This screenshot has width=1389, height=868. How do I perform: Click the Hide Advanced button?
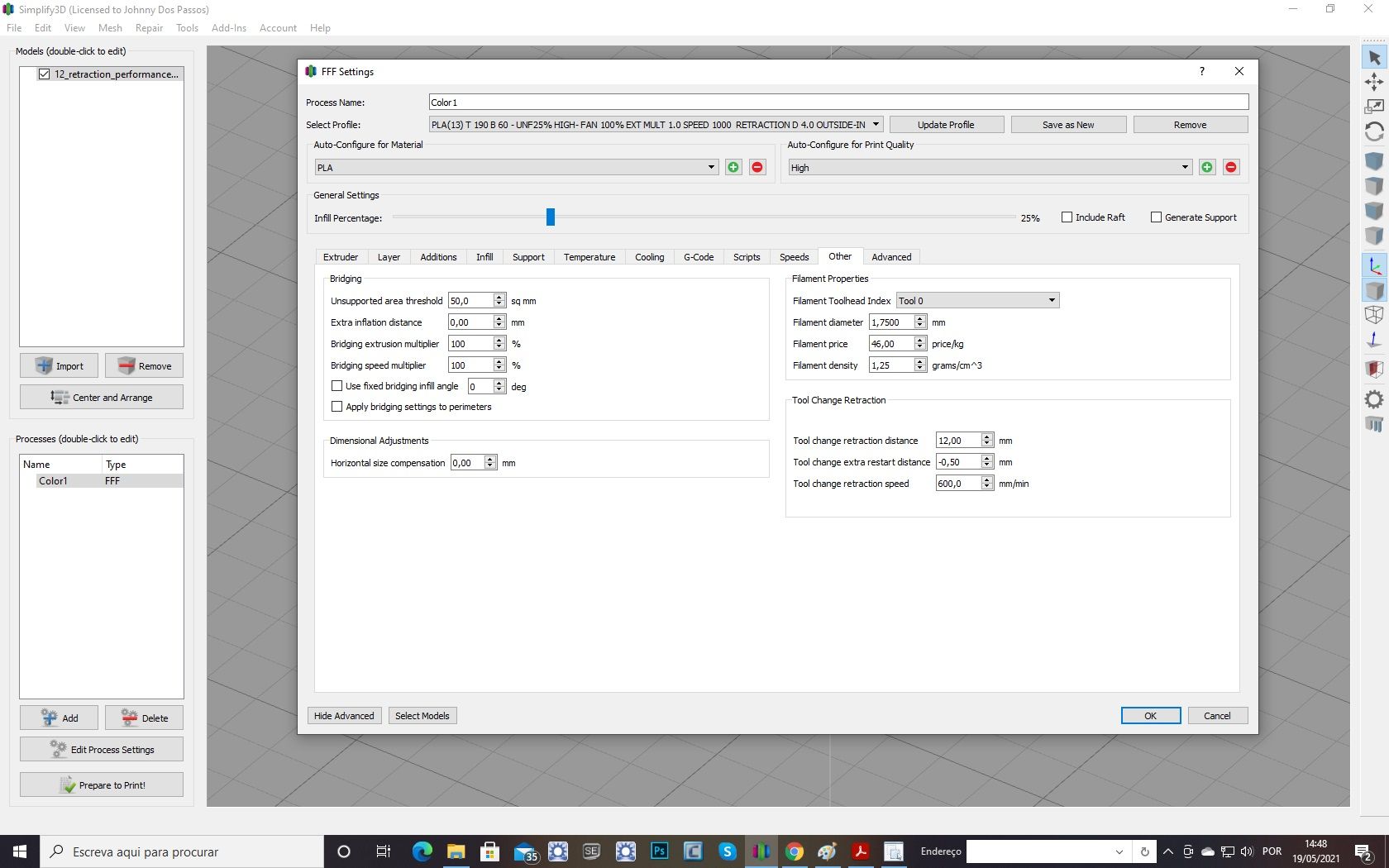344,716
